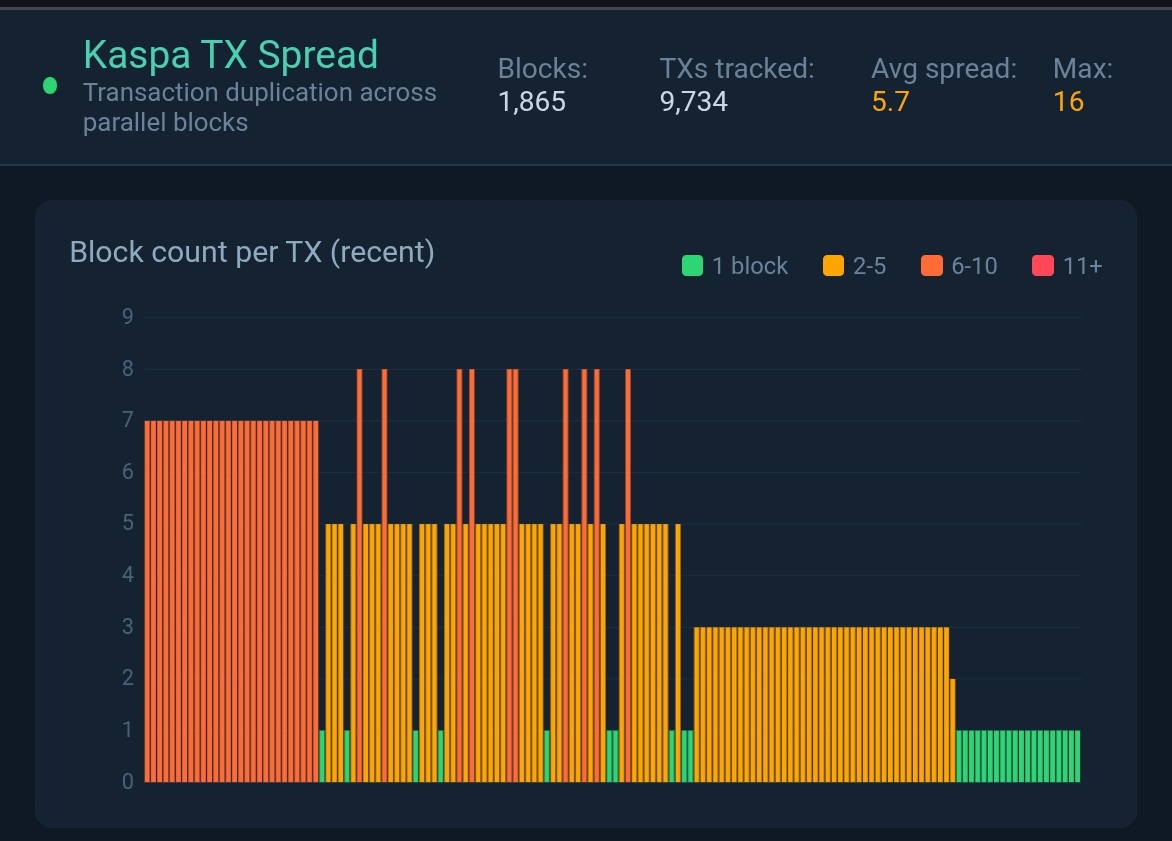Select the max value 16
Screen dimensions: 1172x841
pos(1068,102)
